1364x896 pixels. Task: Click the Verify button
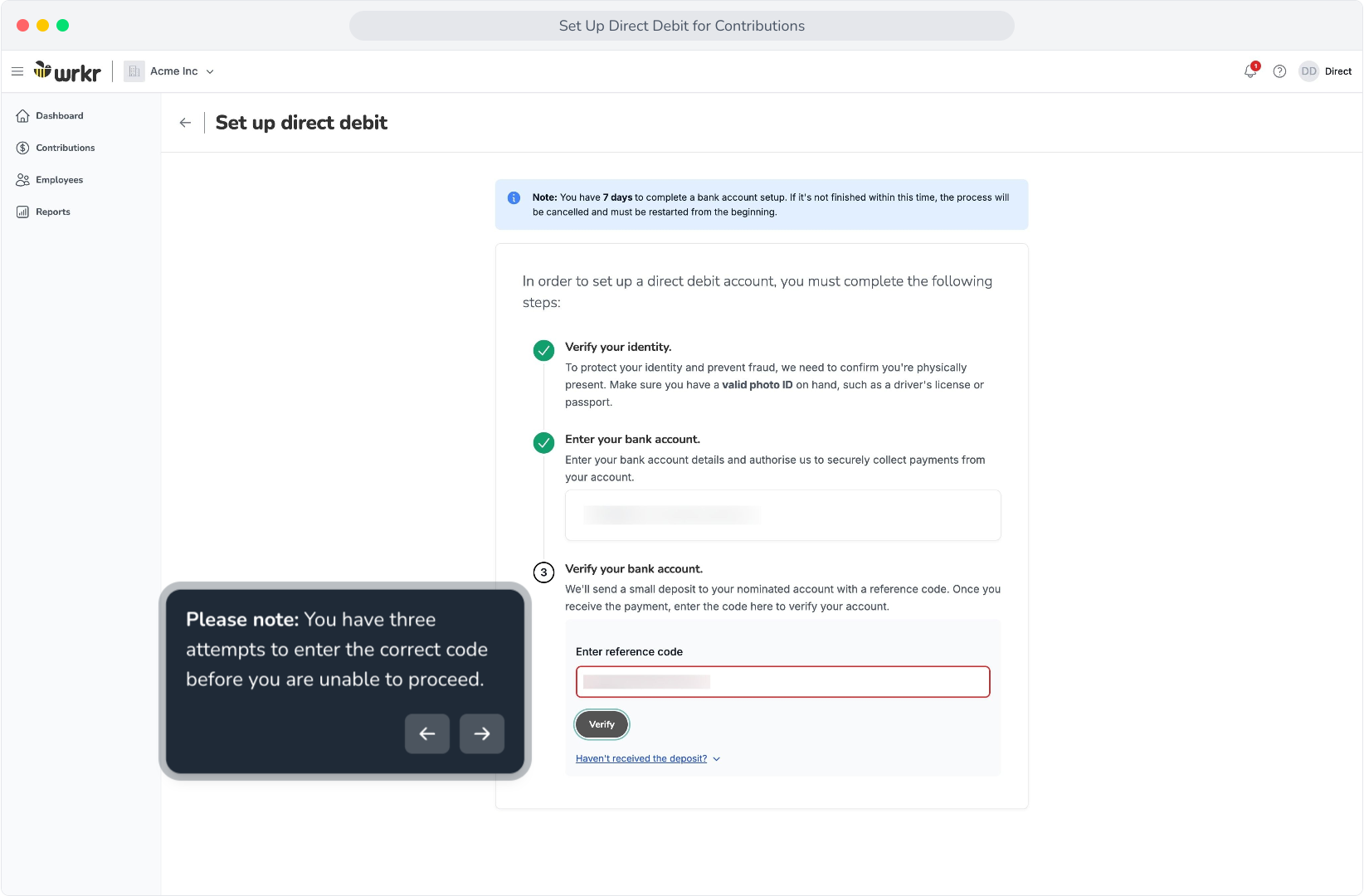point(602,724)
